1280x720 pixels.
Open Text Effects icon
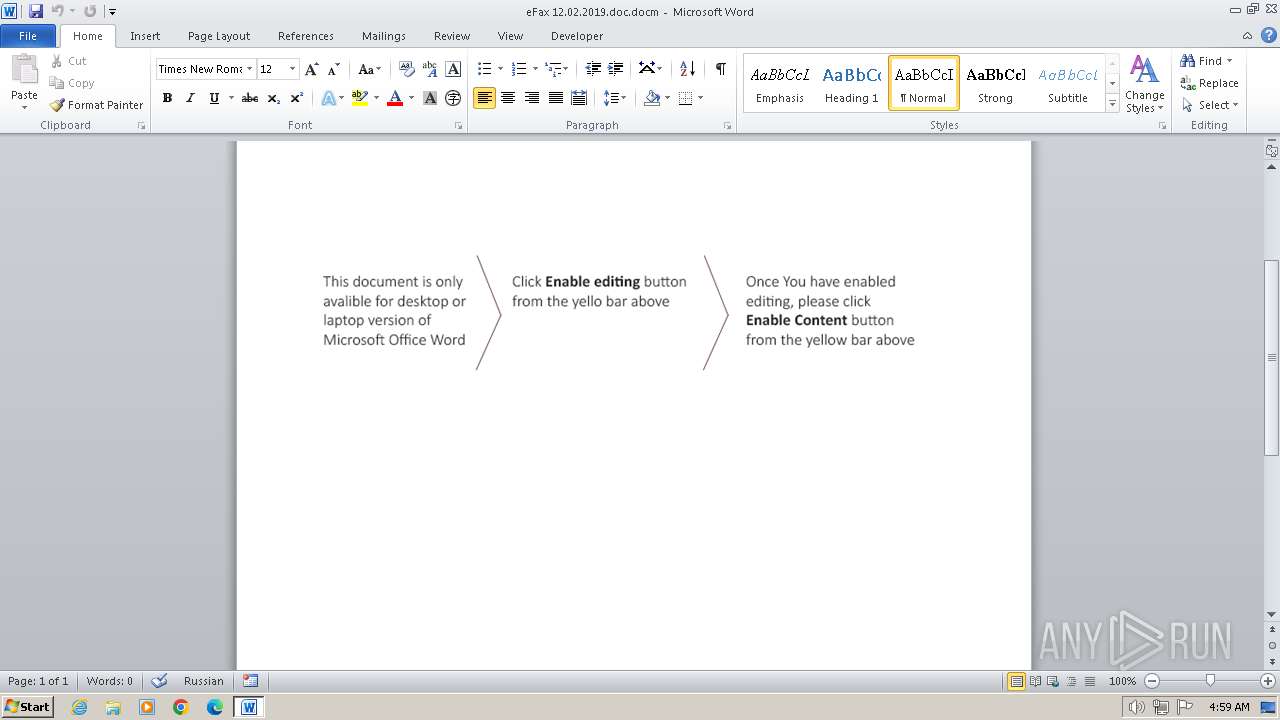click(328, 98)
